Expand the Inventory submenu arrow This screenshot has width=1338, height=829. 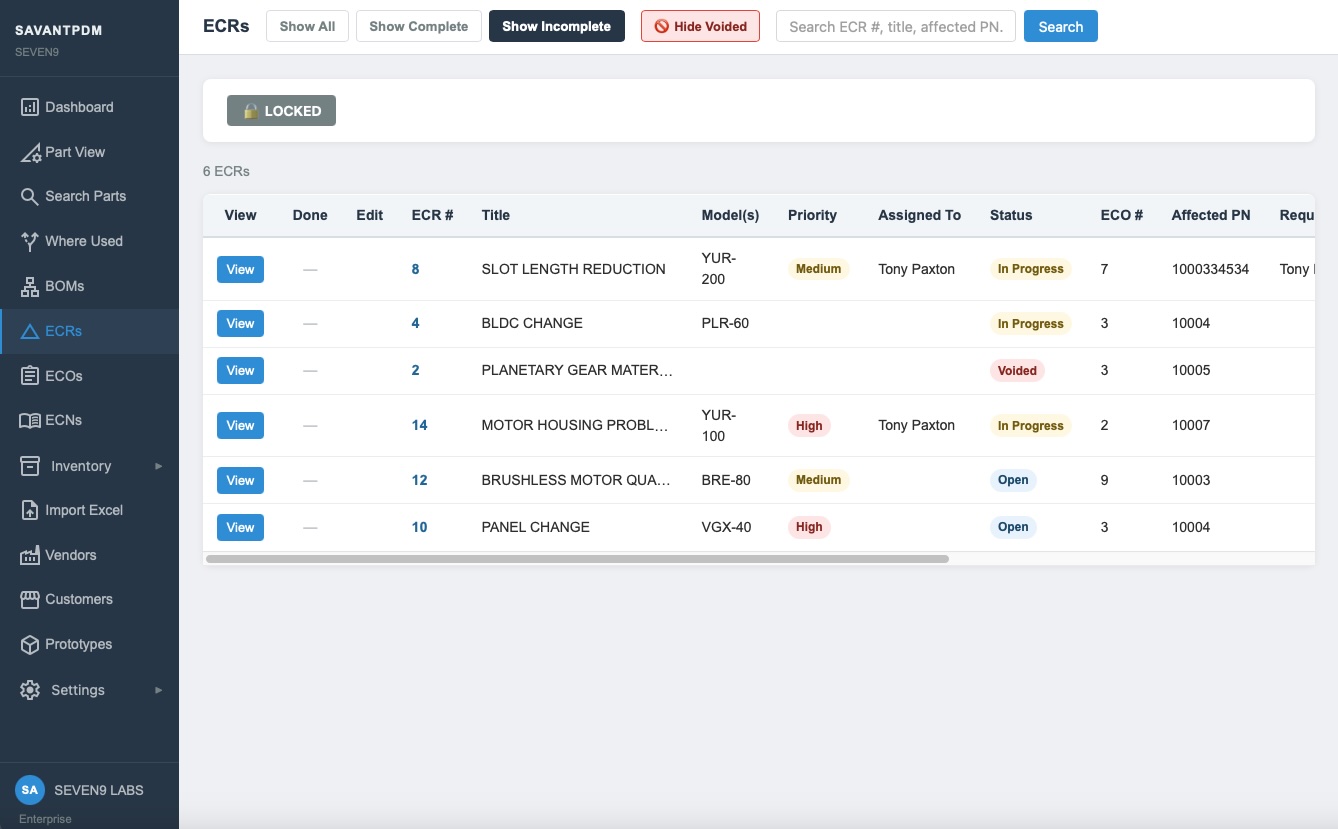158,466
